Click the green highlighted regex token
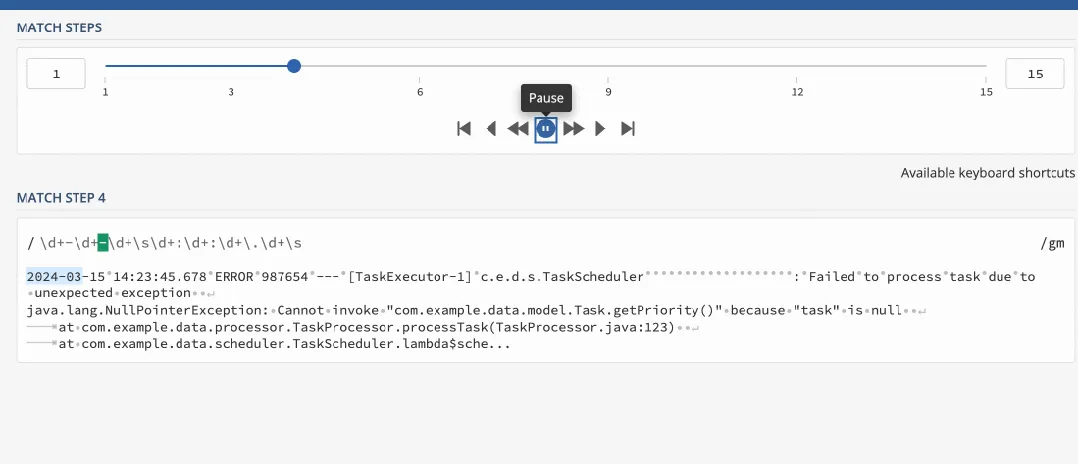This screenshot has height=464, width=1078. (x=103, y=243)
